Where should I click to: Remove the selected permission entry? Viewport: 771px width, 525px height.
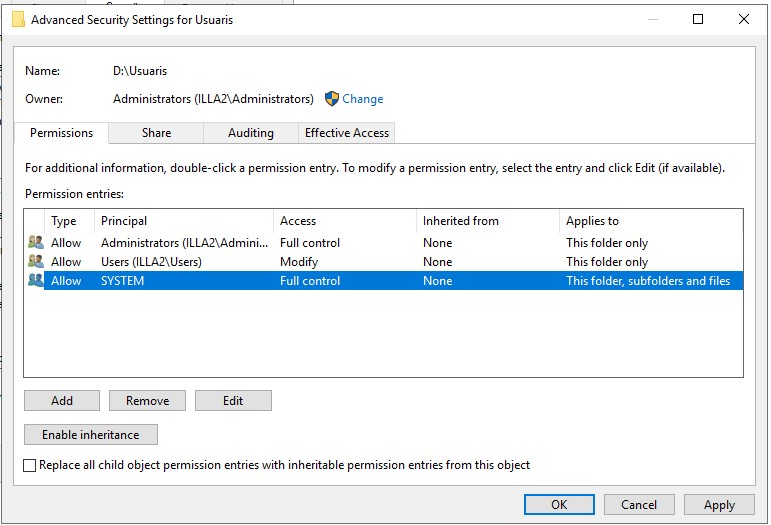[x=147, y=401]
